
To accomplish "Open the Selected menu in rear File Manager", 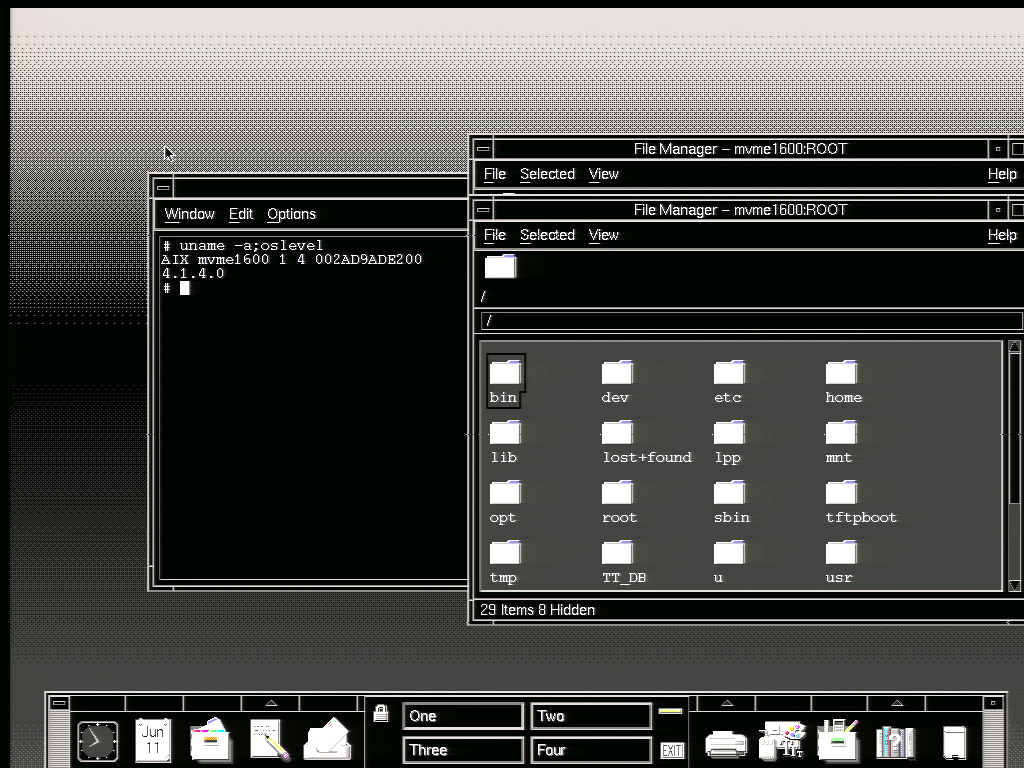I will coord(547,174).
